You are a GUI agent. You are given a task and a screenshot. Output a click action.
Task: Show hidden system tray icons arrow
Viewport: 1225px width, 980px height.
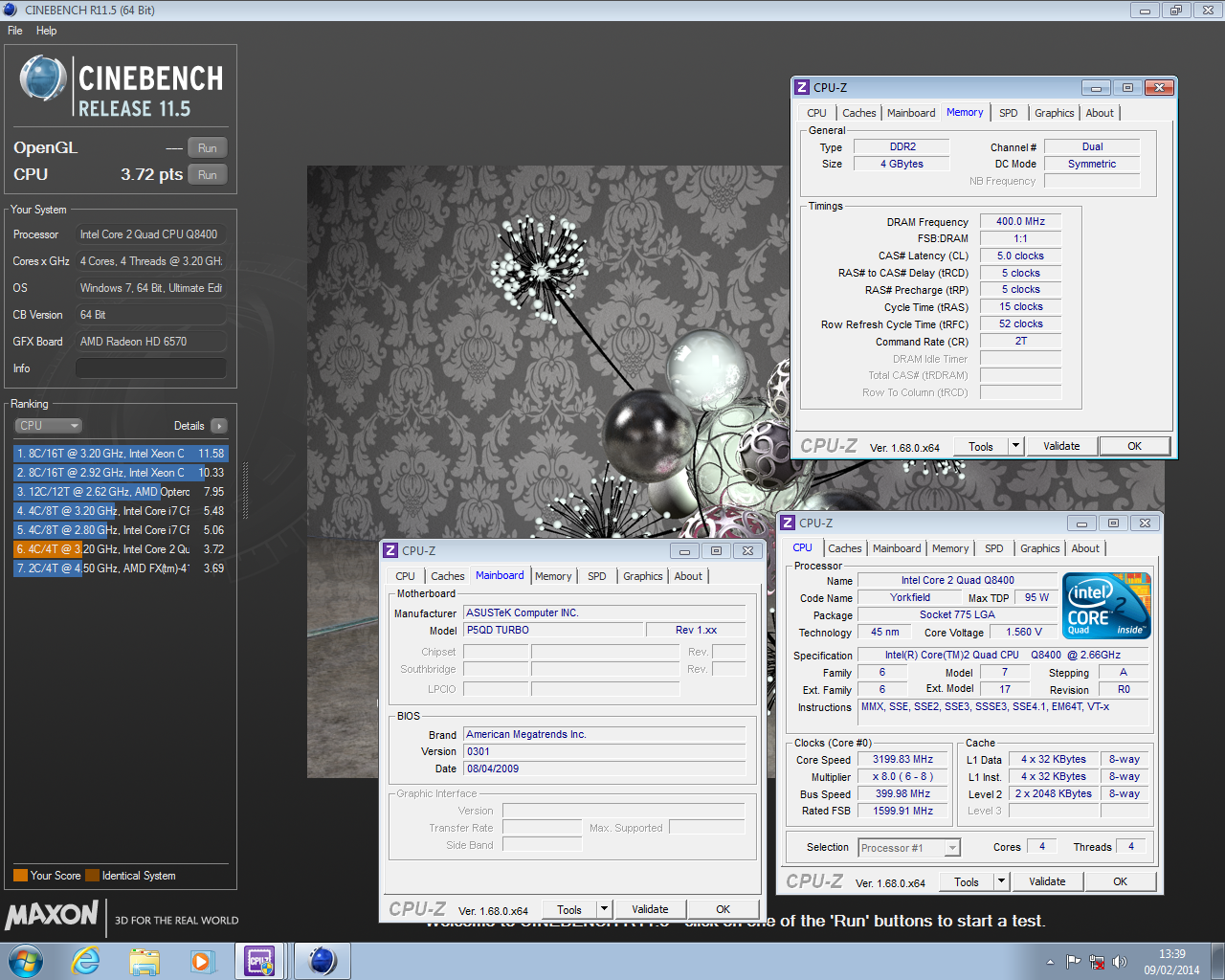click(x=1050, y=962)
